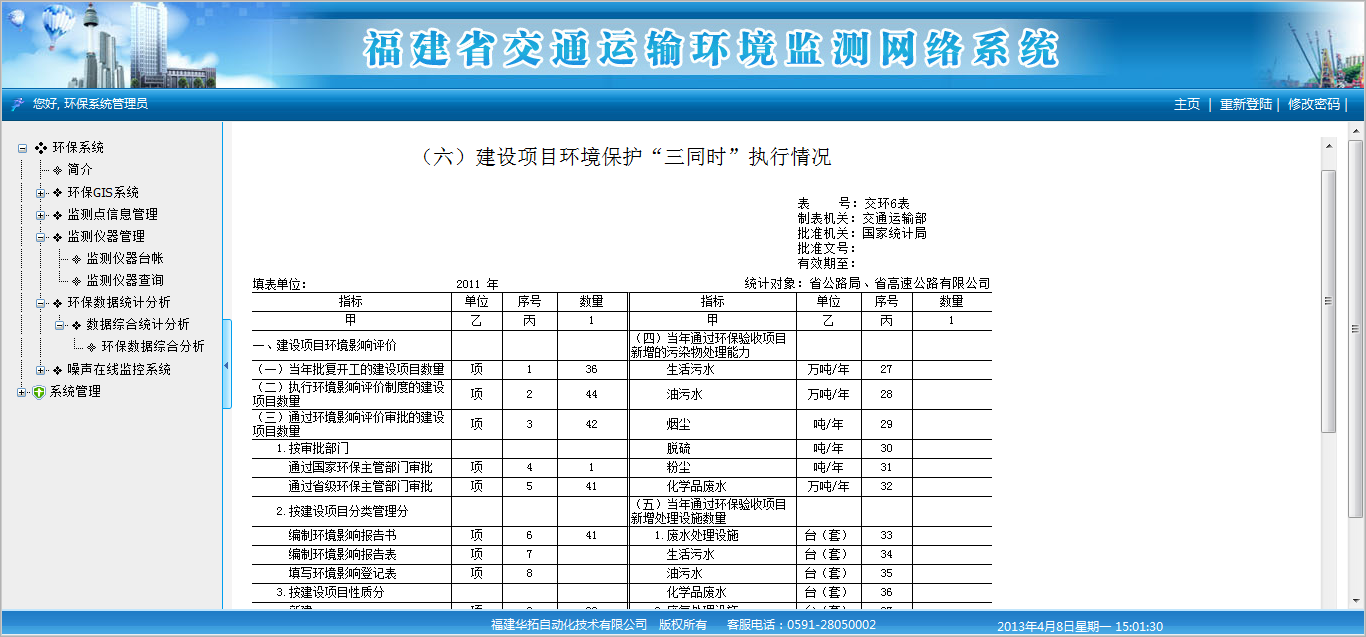
Task: Click the 重新登陆 link
Action: tap(1246, 104)
